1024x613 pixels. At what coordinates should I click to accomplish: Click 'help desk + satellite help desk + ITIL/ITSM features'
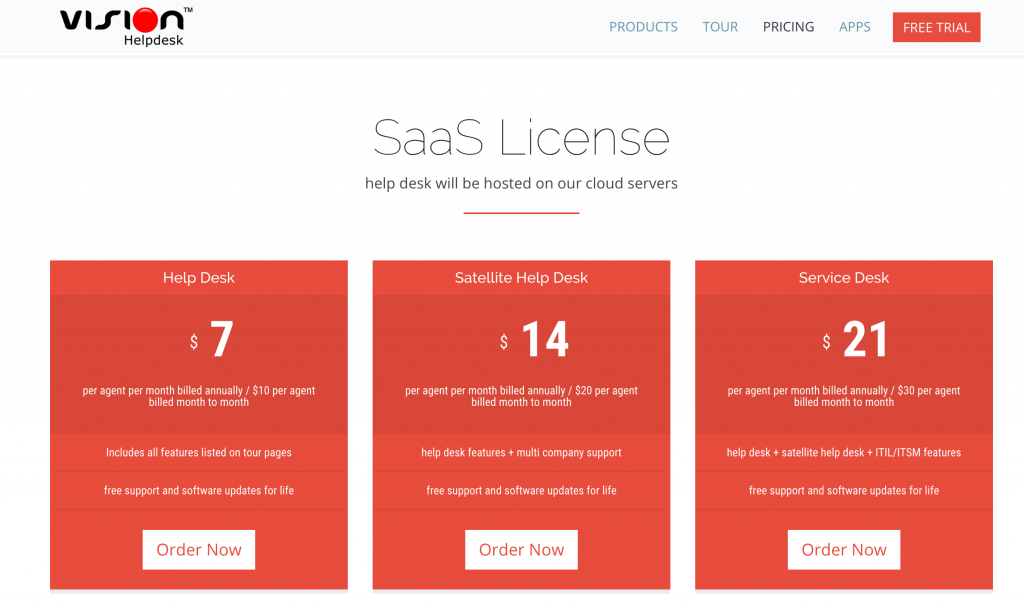844,452
